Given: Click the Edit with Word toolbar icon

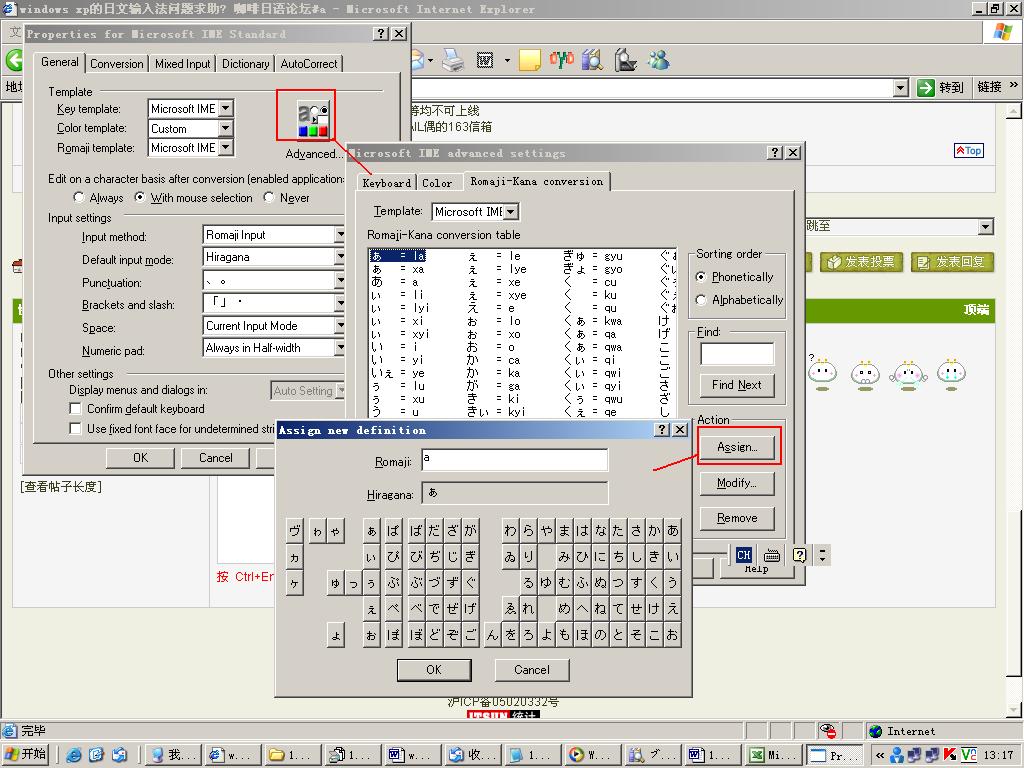Looking at the screenshot, I should point(485,61).
